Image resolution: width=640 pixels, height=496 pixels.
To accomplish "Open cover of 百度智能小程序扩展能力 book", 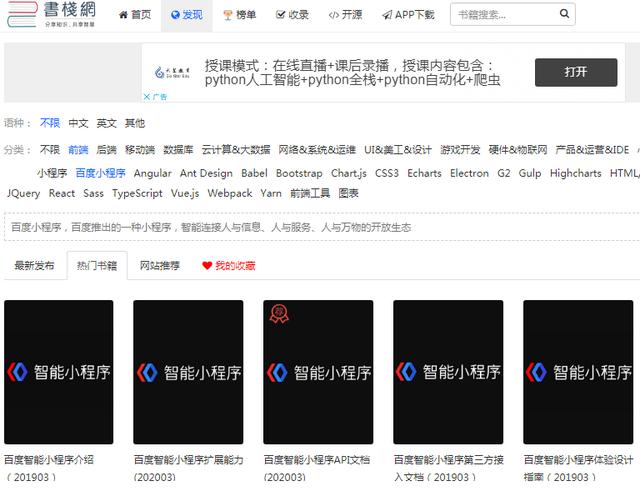I will [x=188, y=372].
